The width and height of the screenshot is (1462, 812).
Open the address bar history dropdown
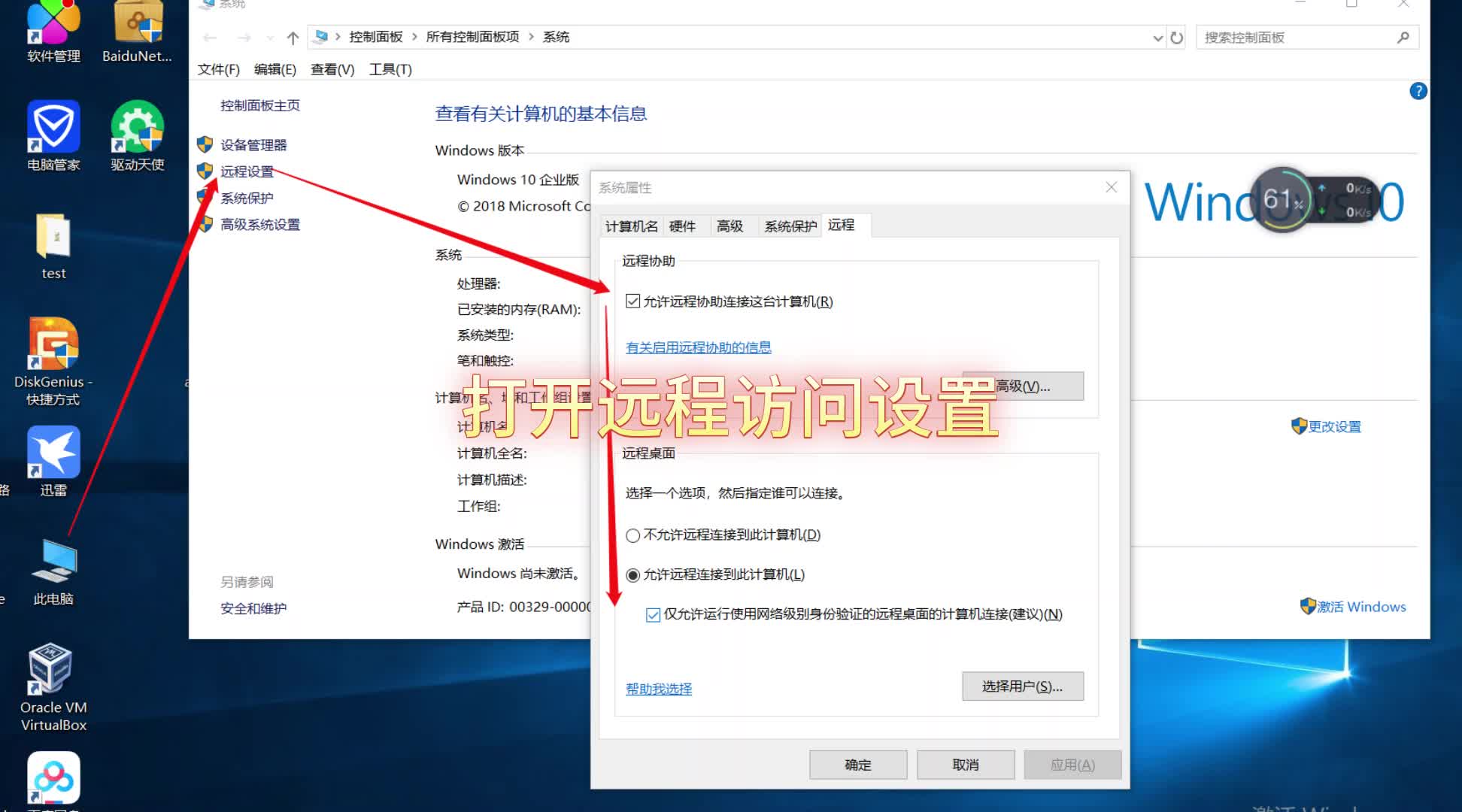coord(1157,37)
